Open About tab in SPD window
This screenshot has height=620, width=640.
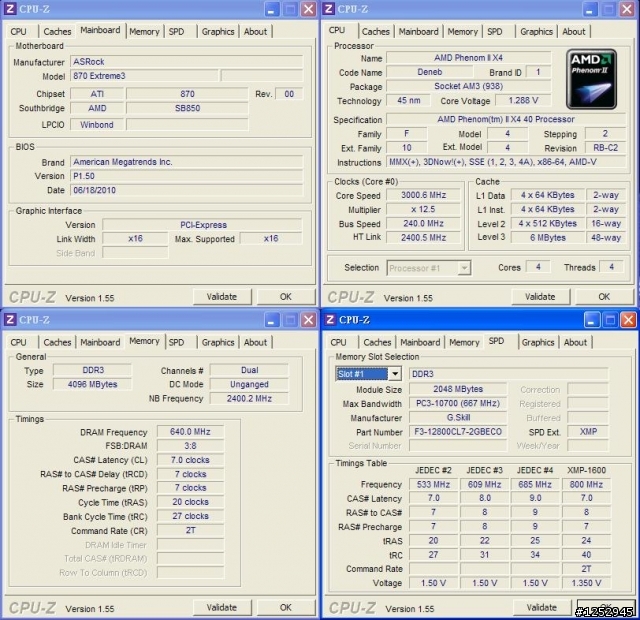coord(576,342)
